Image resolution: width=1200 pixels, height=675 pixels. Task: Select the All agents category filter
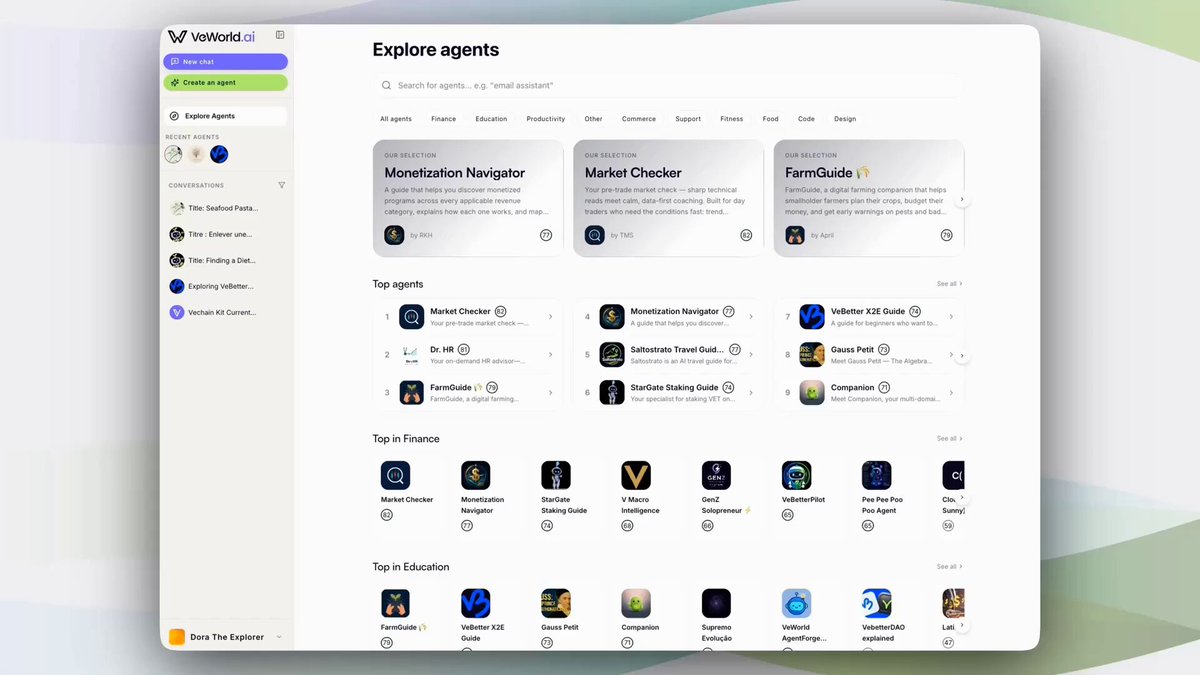click(x=396, y=119)
